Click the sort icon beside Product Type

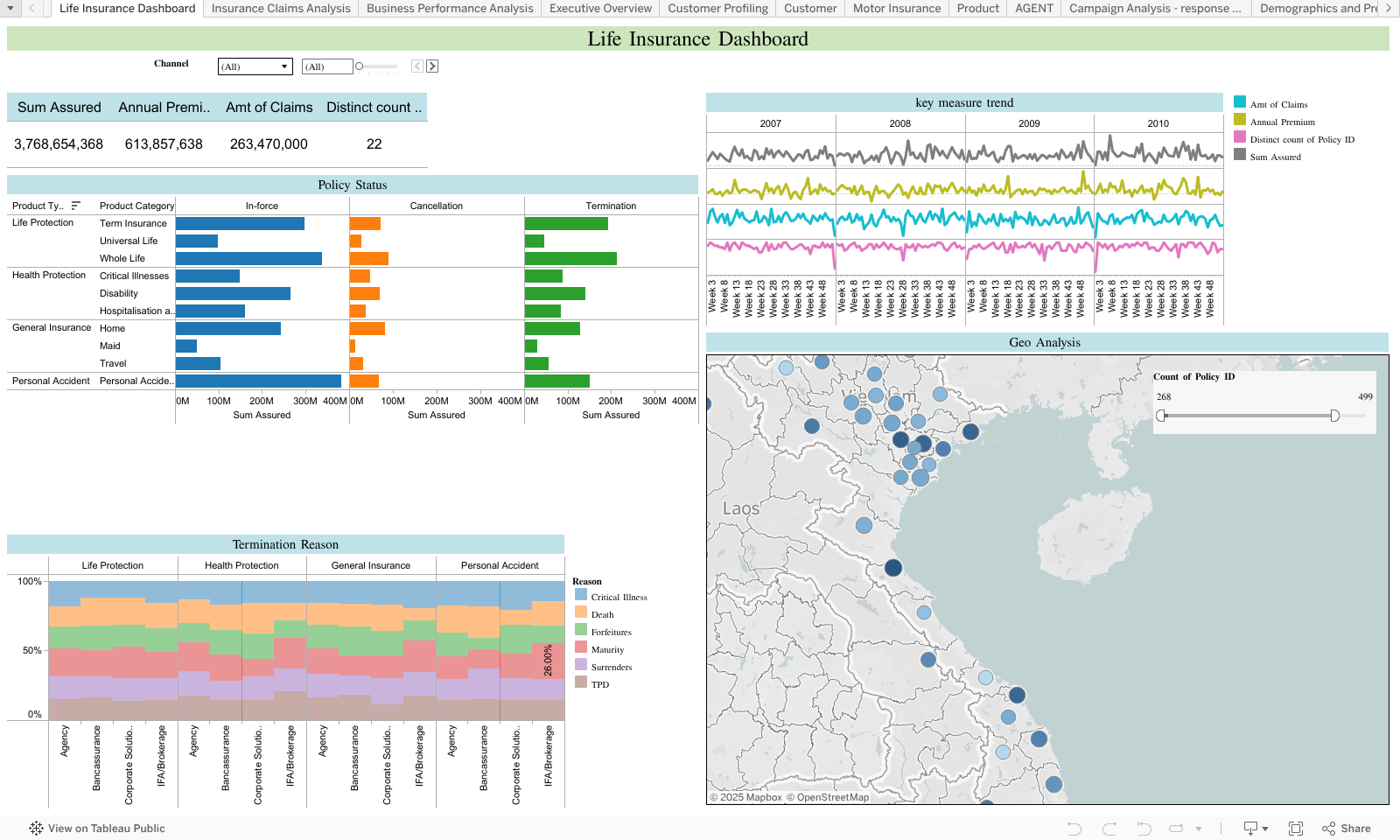tap(76, 206)
